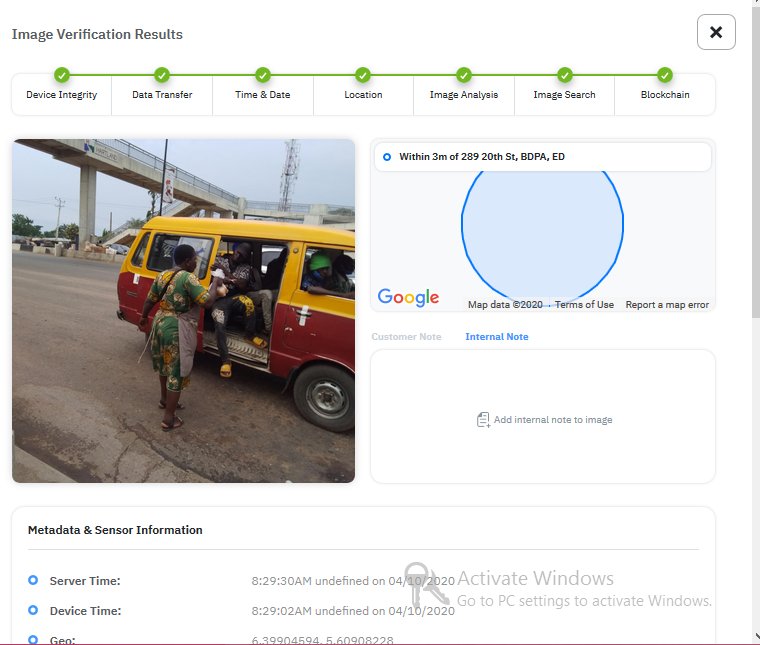
Task: Click the Time & Date green checkmark icon
Action: (263, 75)
